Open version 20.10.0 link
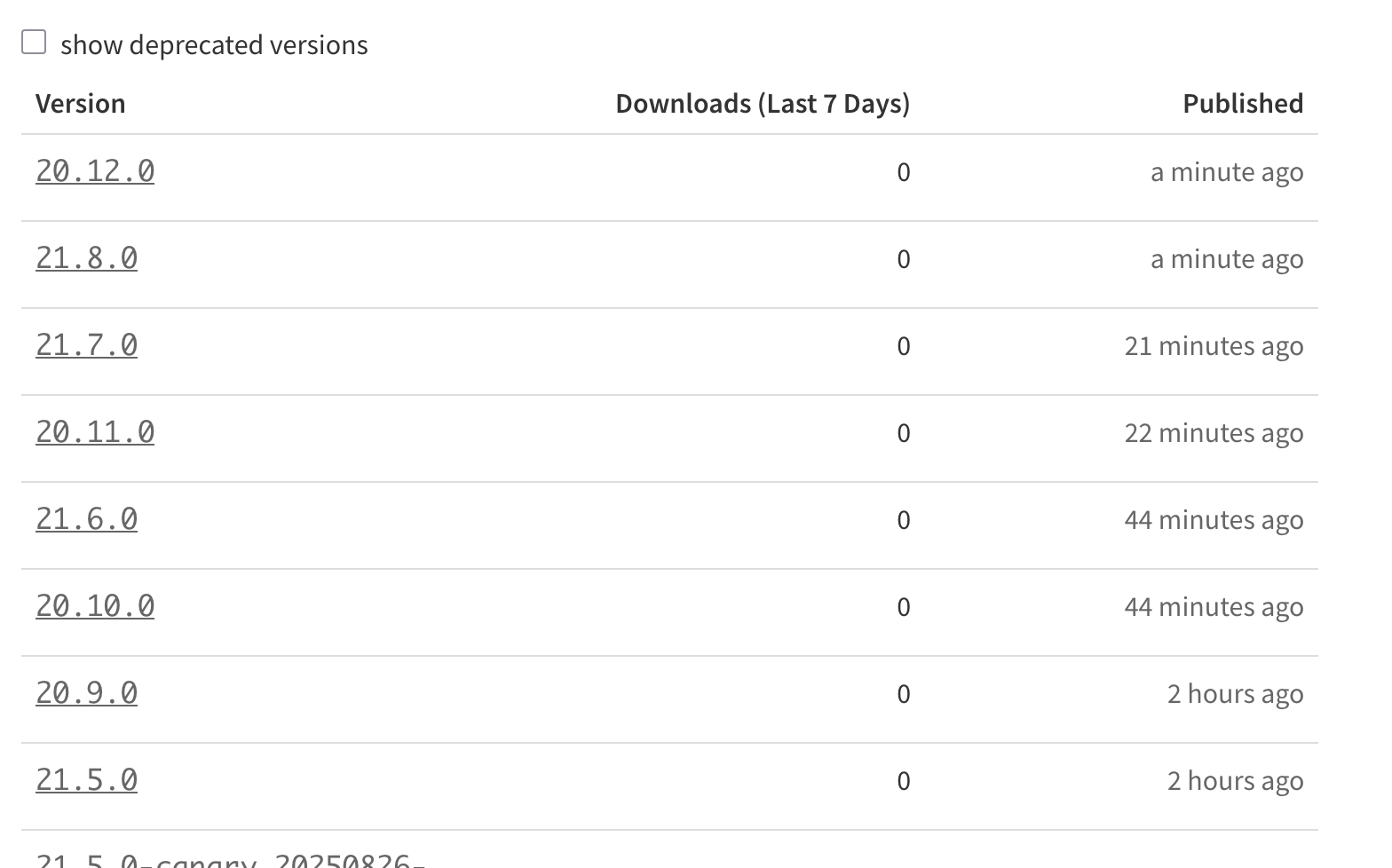The width and height of the screenshot is (1392, 868). 95,606
